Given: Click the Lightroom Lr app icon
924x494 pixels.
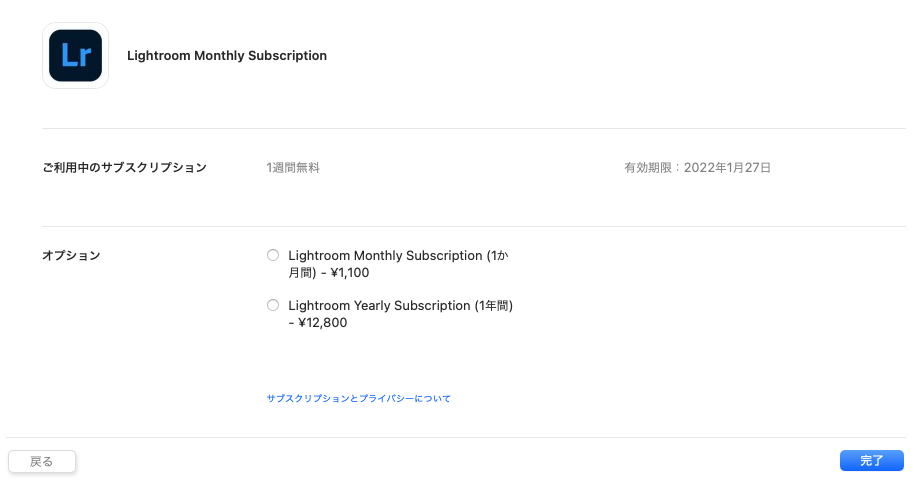Looking at the screenshot, I should (x=75, y=56).
